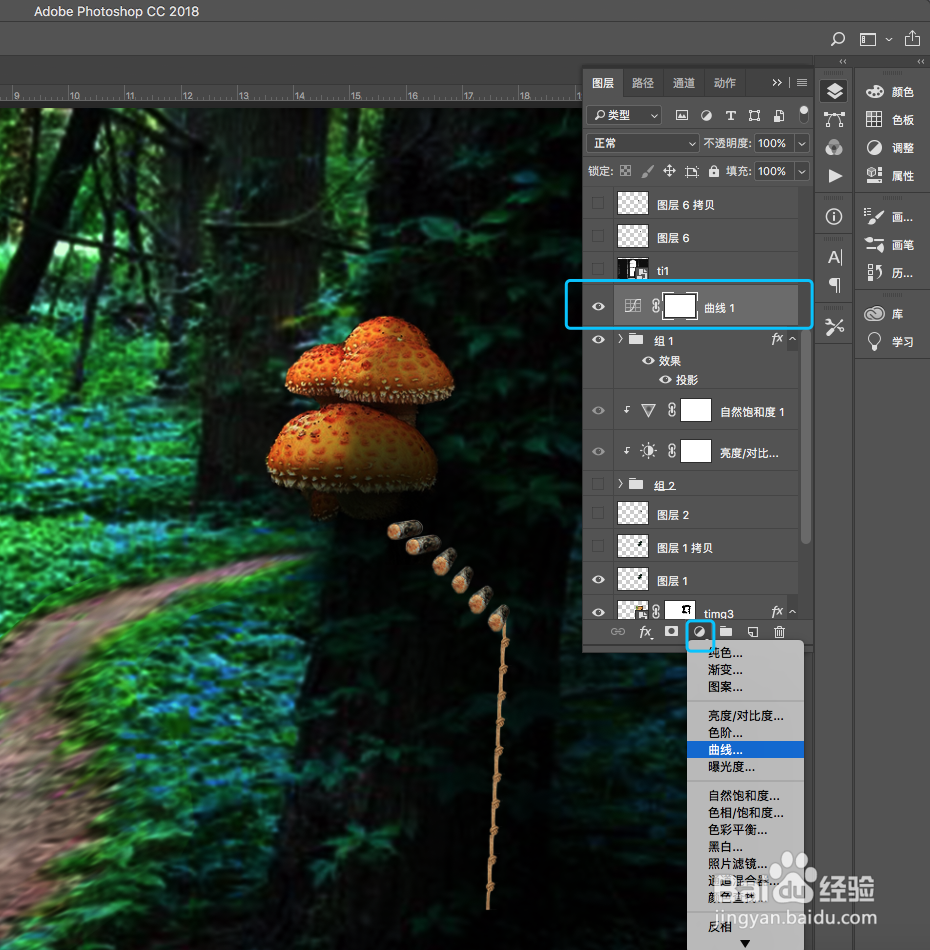The image size is (930, 950).
Task: Open workspace switcher icon
Action: (868, 39)
